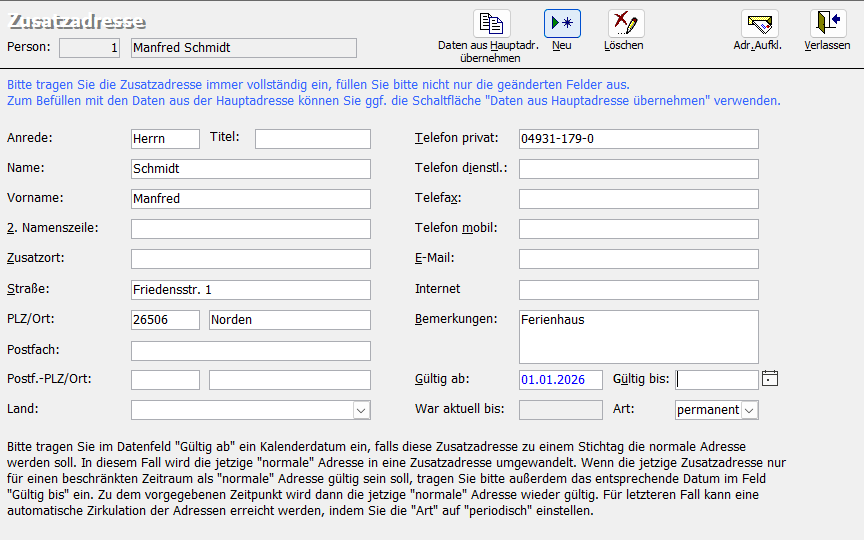Edit the Bemerkungen box containing Ferienhaus
The image size is (864, 540).
tap(638, 337)
